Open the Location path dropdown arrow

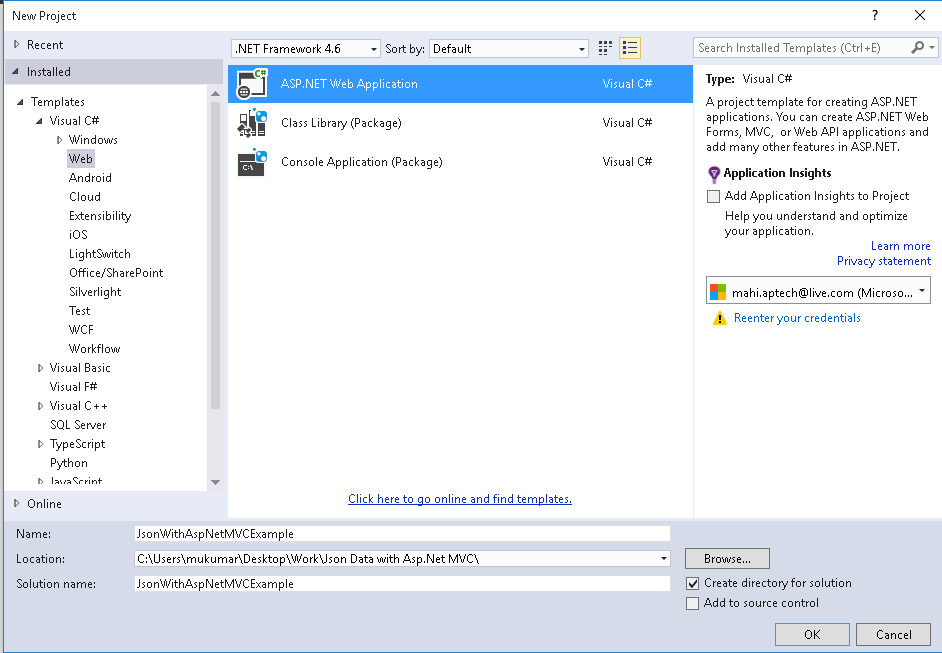[x=663, y=559]
